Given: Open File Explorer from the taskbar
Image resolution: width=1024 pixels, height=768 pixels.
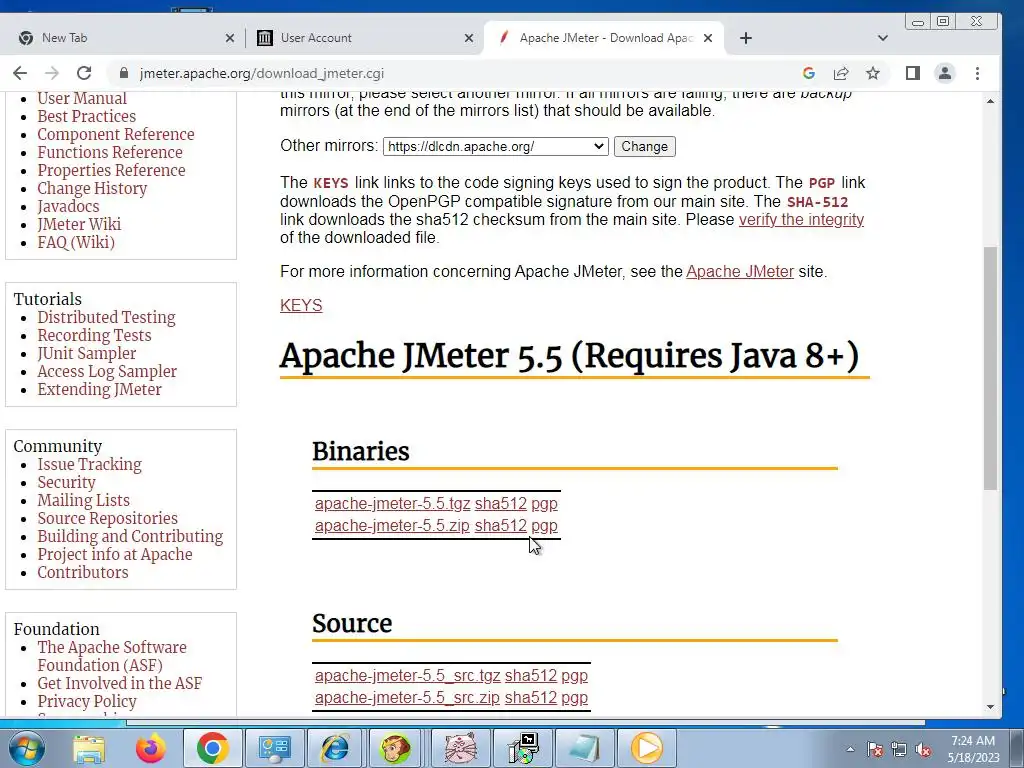Looking at the screenshot, I should tap(89, 748).
